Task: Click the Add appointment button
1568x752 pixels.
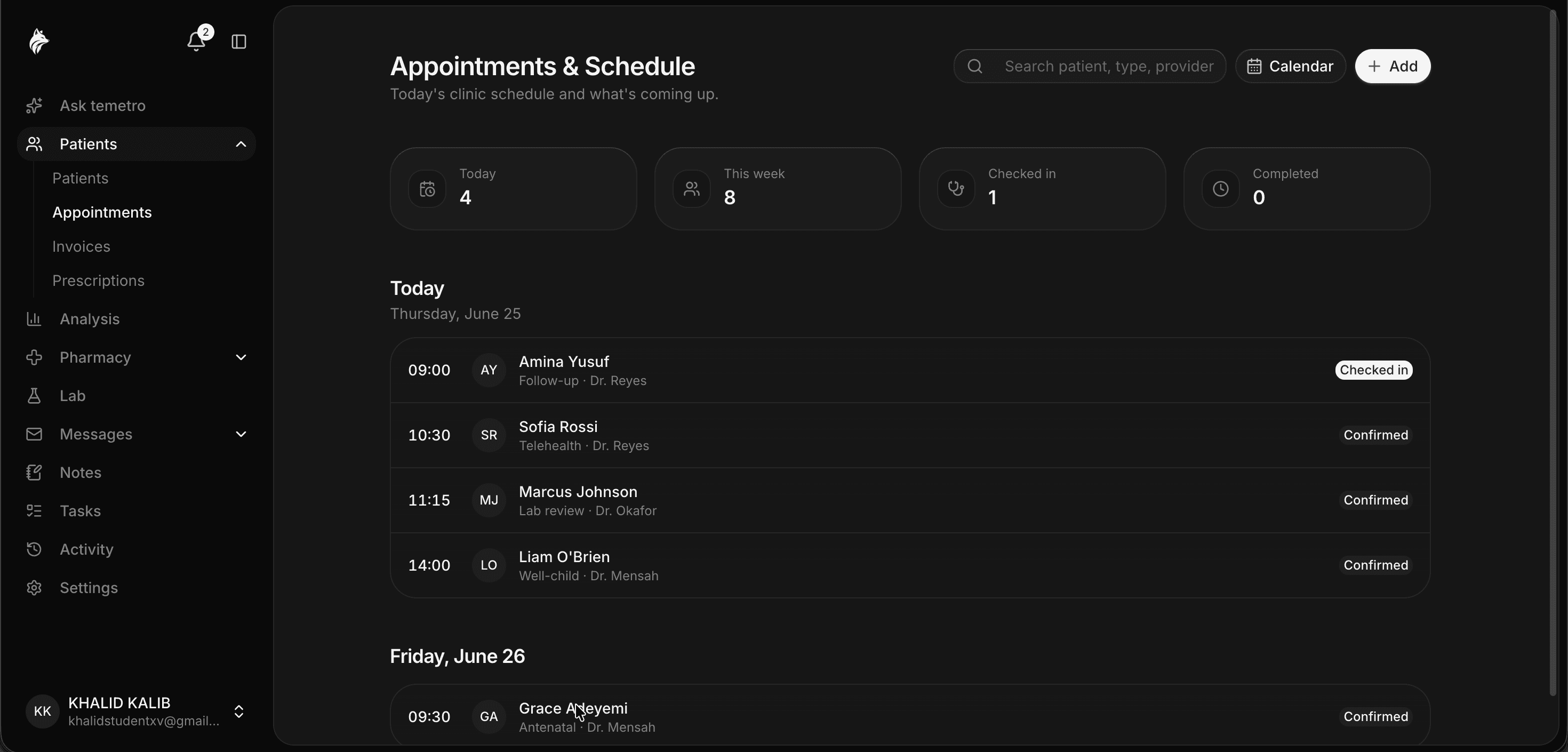Action: pyautogui.click(x=1393, y=66)
